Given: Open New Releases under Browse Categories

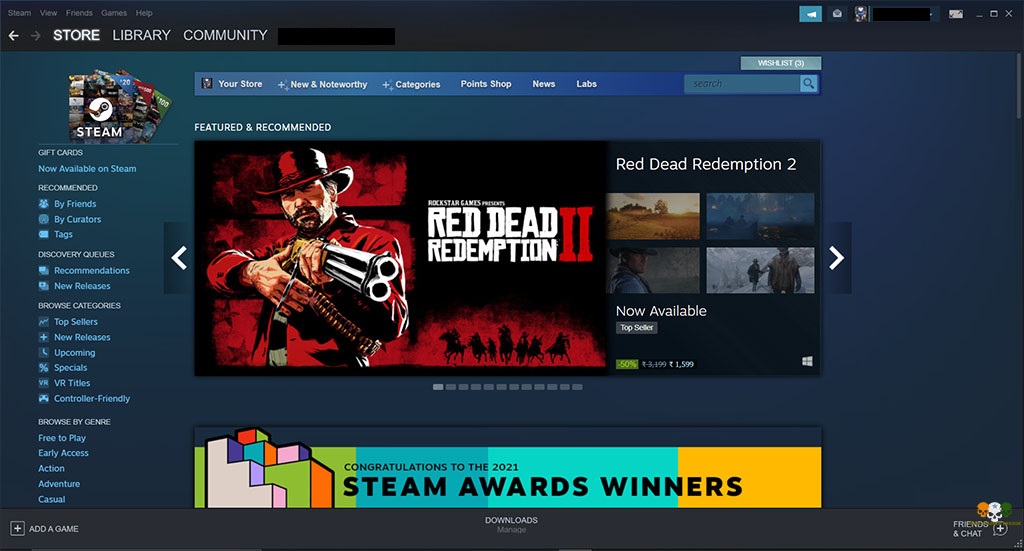Looking at the screenshot, I should pos(82,338).
